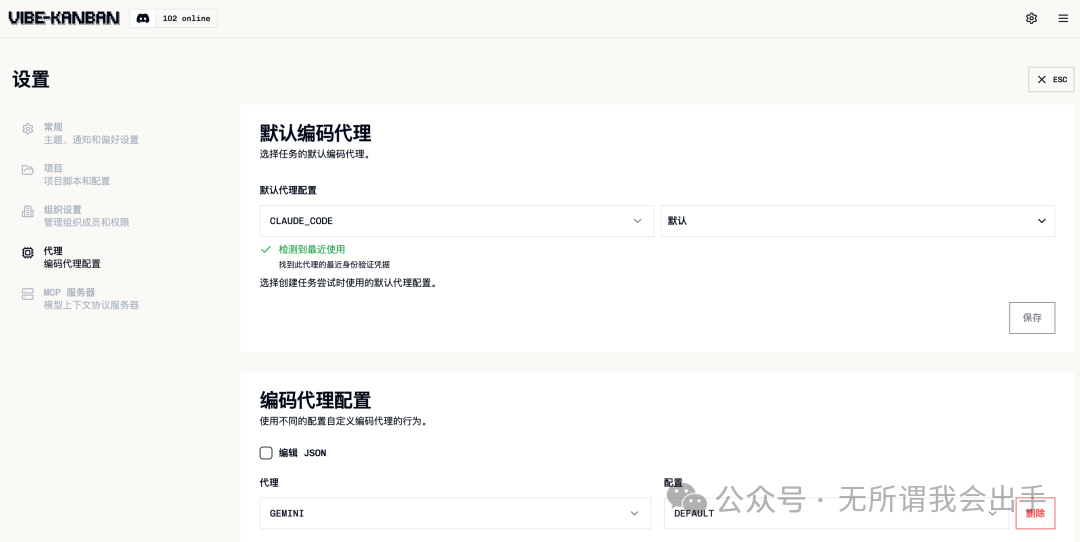This screenshot has width=1080, height=542.
Task: Click the MCP 服务器 server icon
Action: pyautogui.click(x=28, y=294)
